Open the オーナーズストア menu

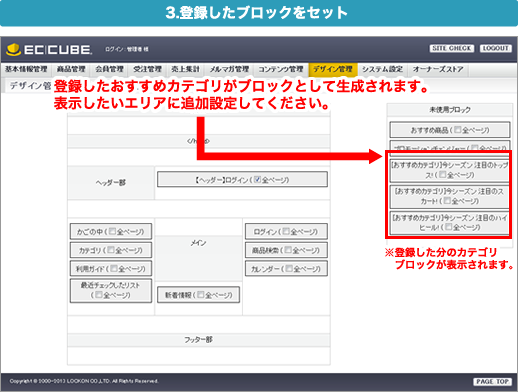(x=438, y=69)
